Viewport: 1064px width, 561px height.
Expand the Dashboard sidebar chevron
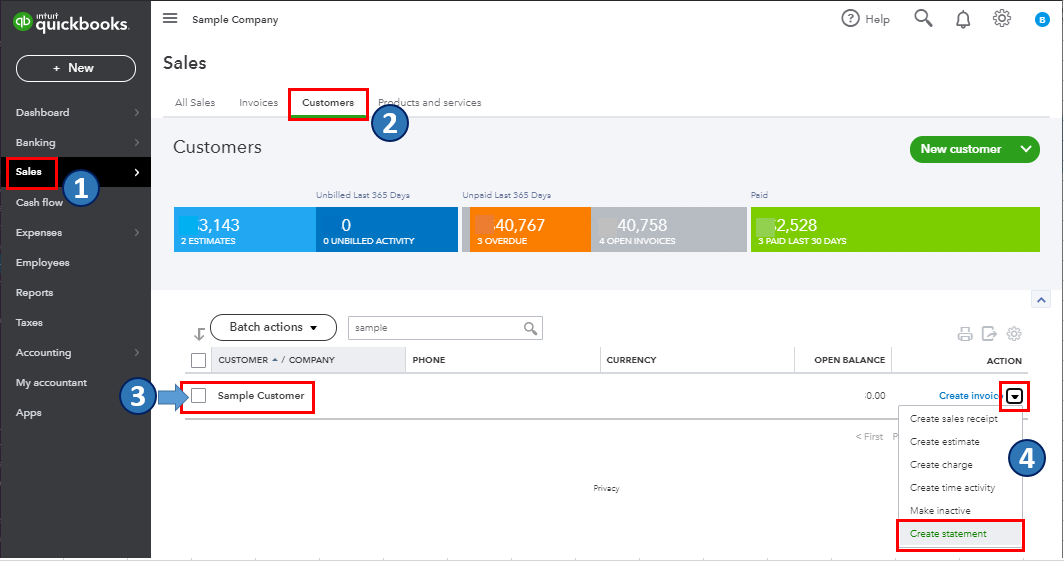coord(136,113)
